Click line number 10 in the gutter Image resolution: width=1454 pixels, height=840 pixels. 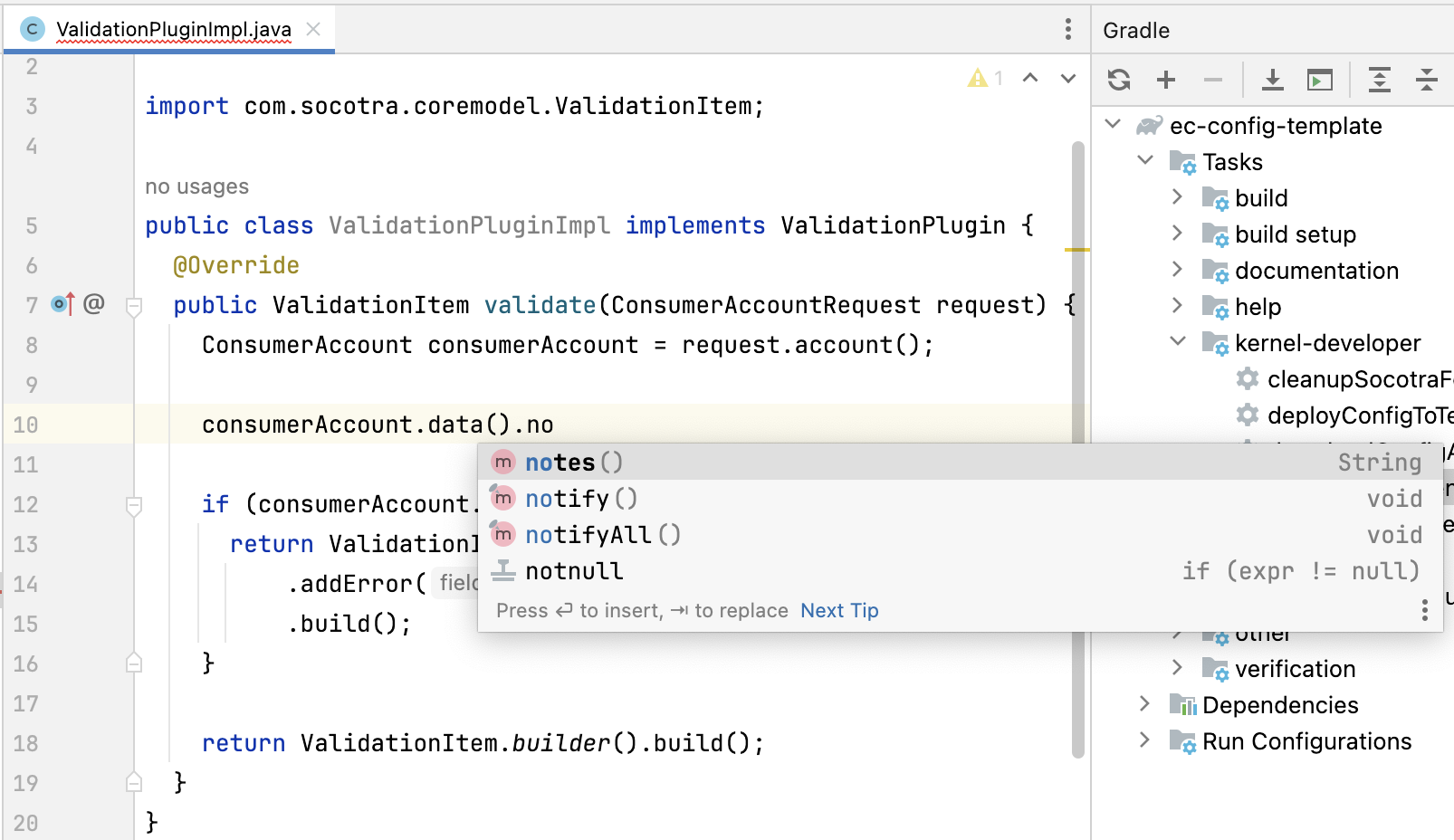25,425
